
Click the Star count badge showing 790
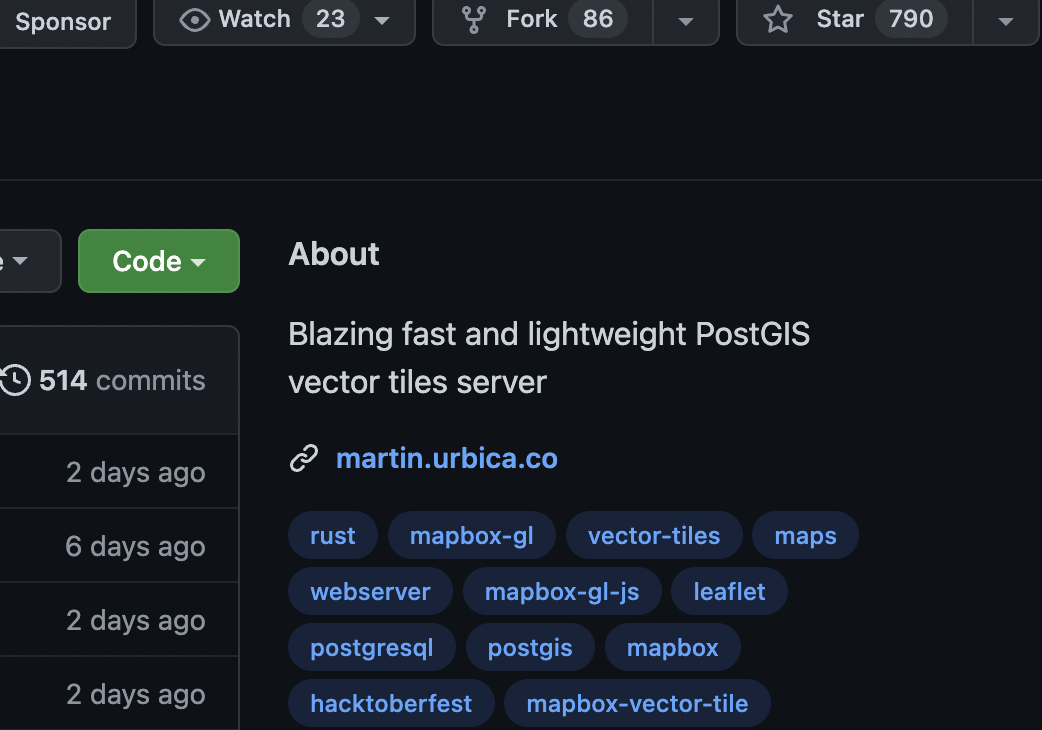[x=910, y=18]
